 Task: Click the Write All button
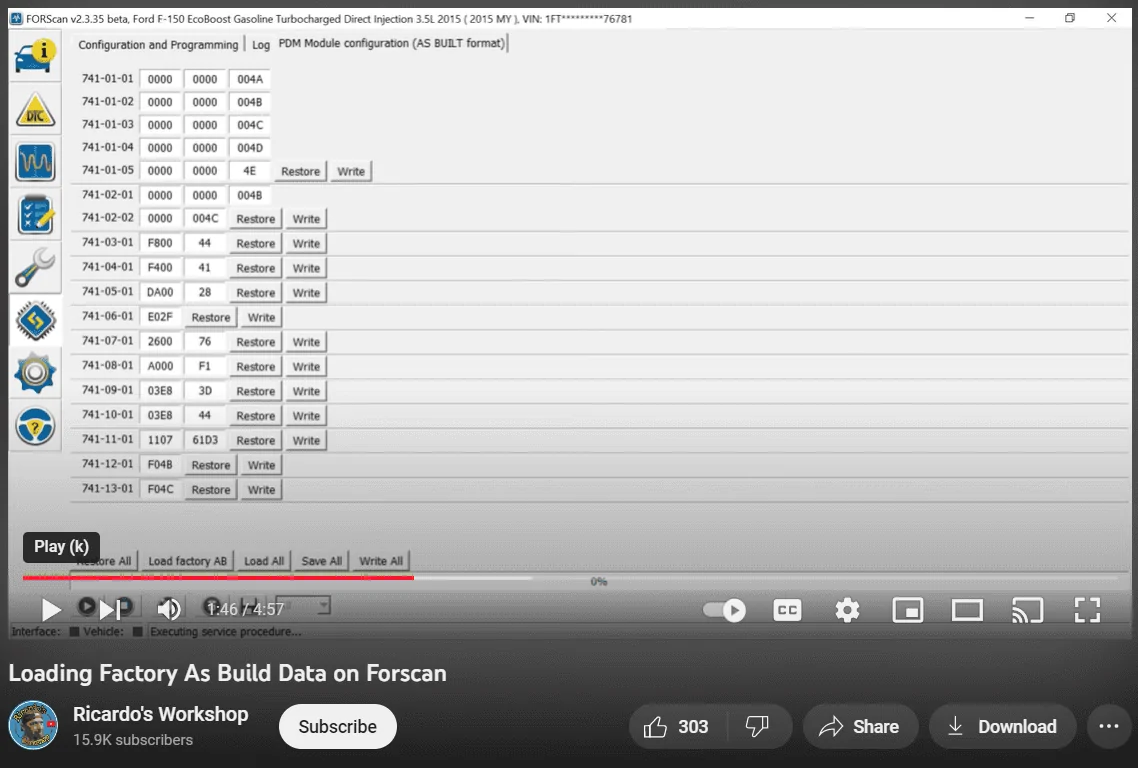click(x=381, y=561)
